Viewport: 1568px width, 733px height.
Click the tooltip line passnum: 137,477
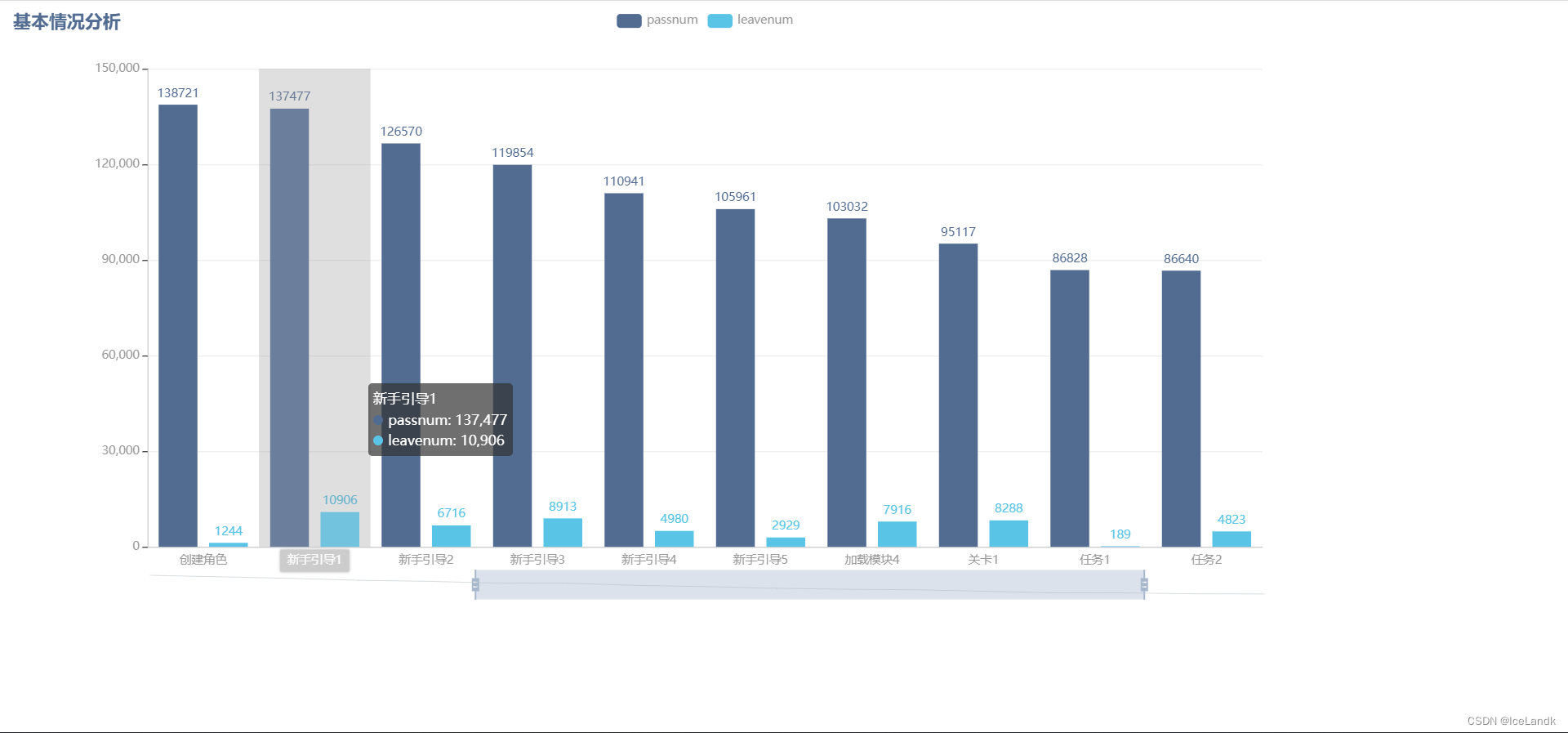click(440, 420)
